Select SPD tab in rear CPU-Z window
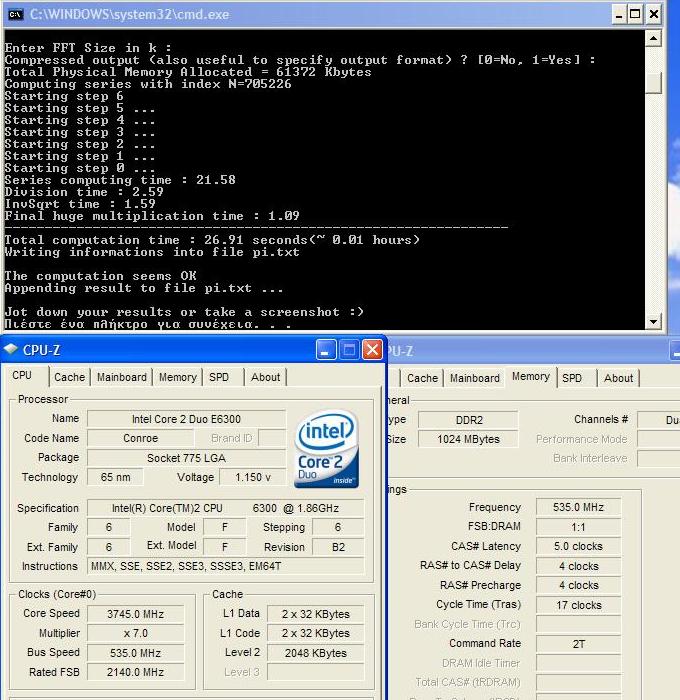Screen dimensions: 680x700 (x=572, y=378)
